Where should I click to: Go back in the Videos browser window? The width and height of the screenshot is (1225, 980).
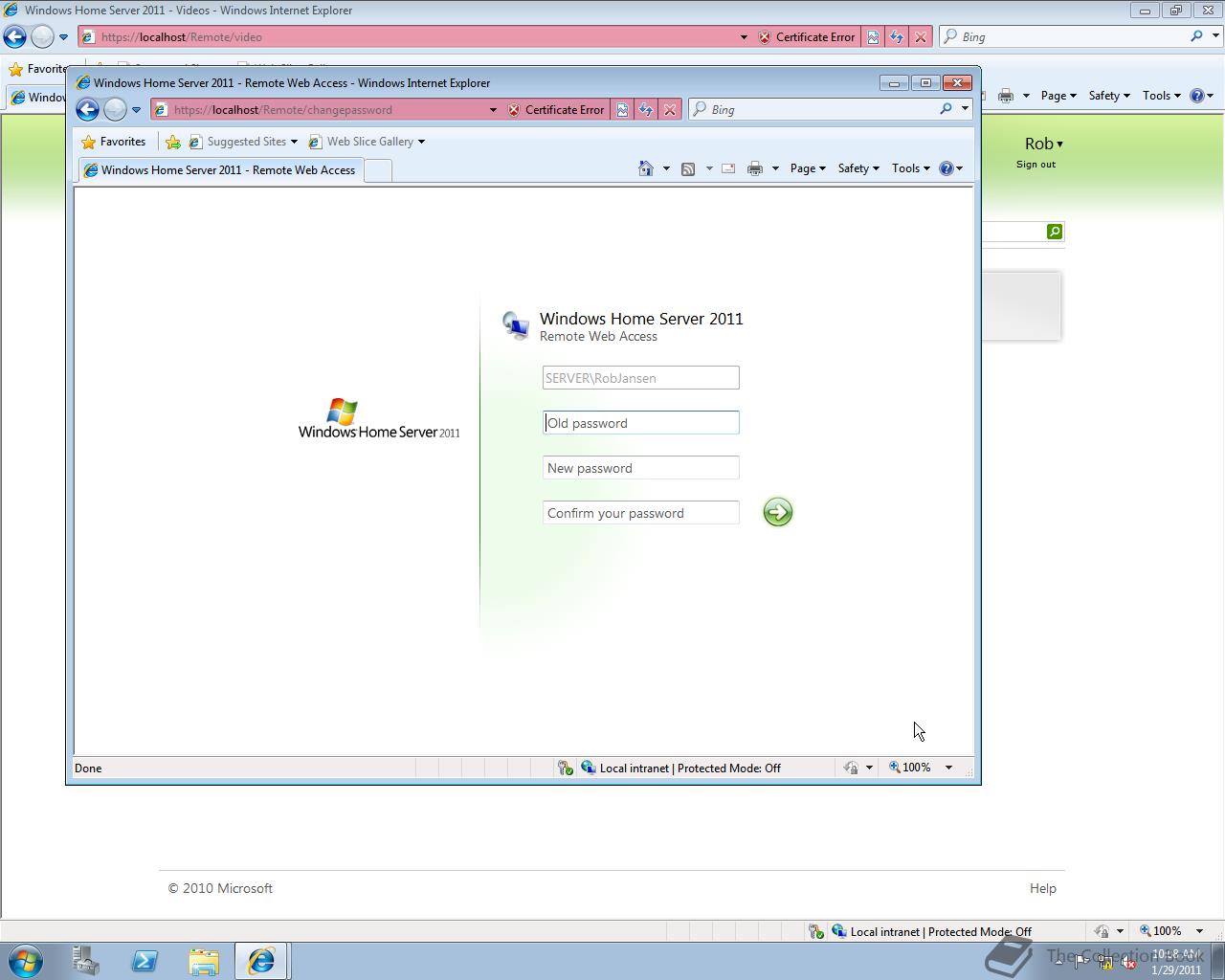point(14,37)
